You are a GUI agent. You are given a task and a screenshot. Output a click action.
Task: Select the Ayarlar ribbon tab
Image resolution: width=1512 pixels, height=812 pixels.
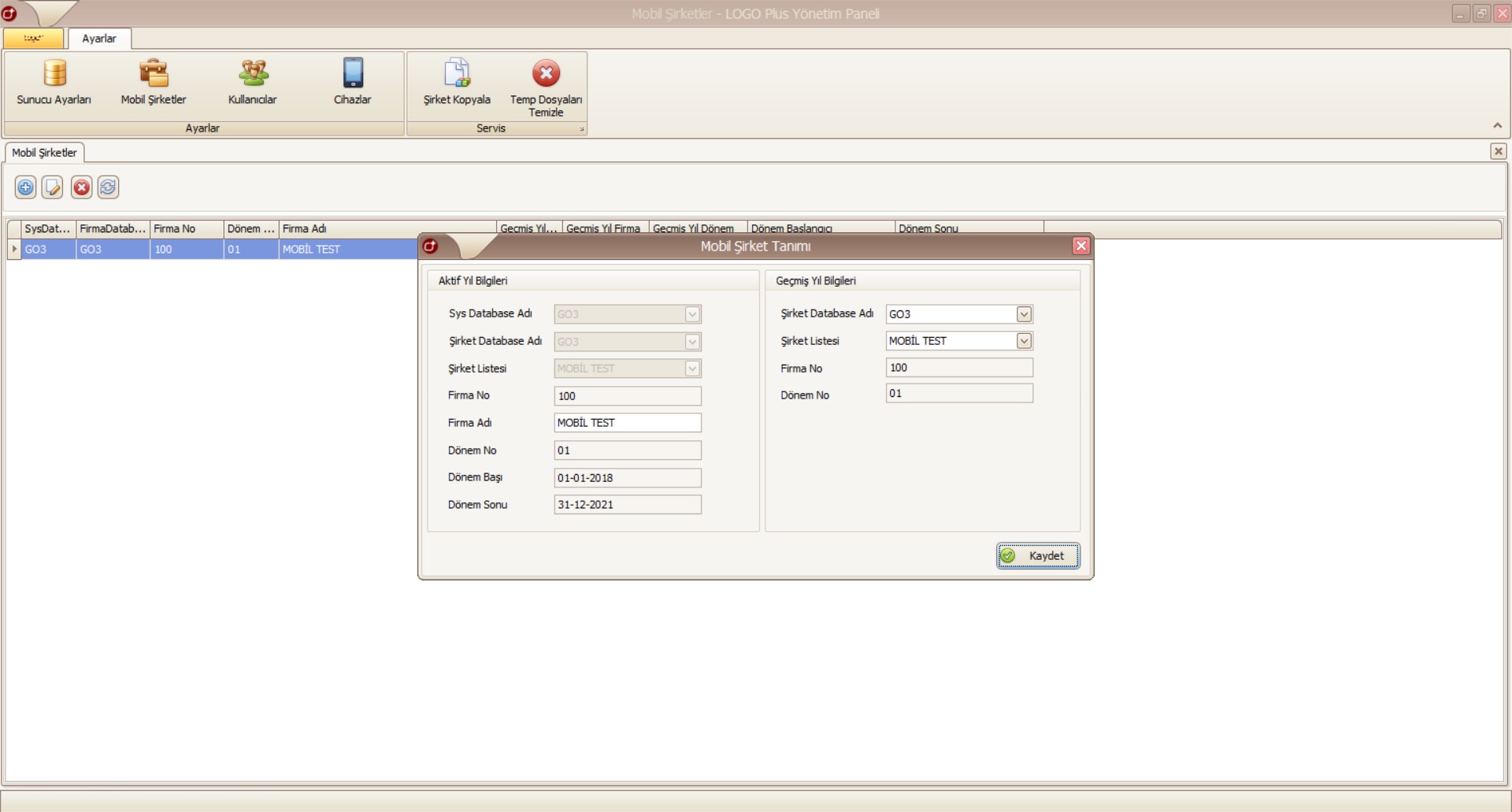pos(99,39)
